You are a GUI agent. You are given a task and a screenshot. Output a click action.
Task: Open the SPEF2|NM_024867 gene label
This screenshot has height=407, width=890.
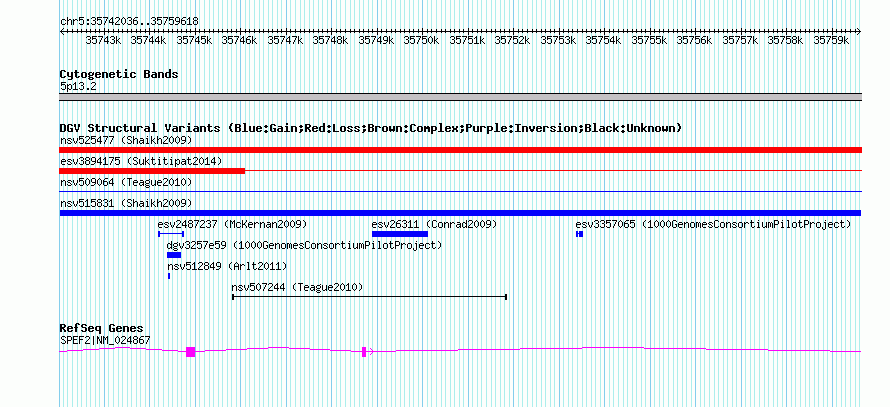coord(105,341)
